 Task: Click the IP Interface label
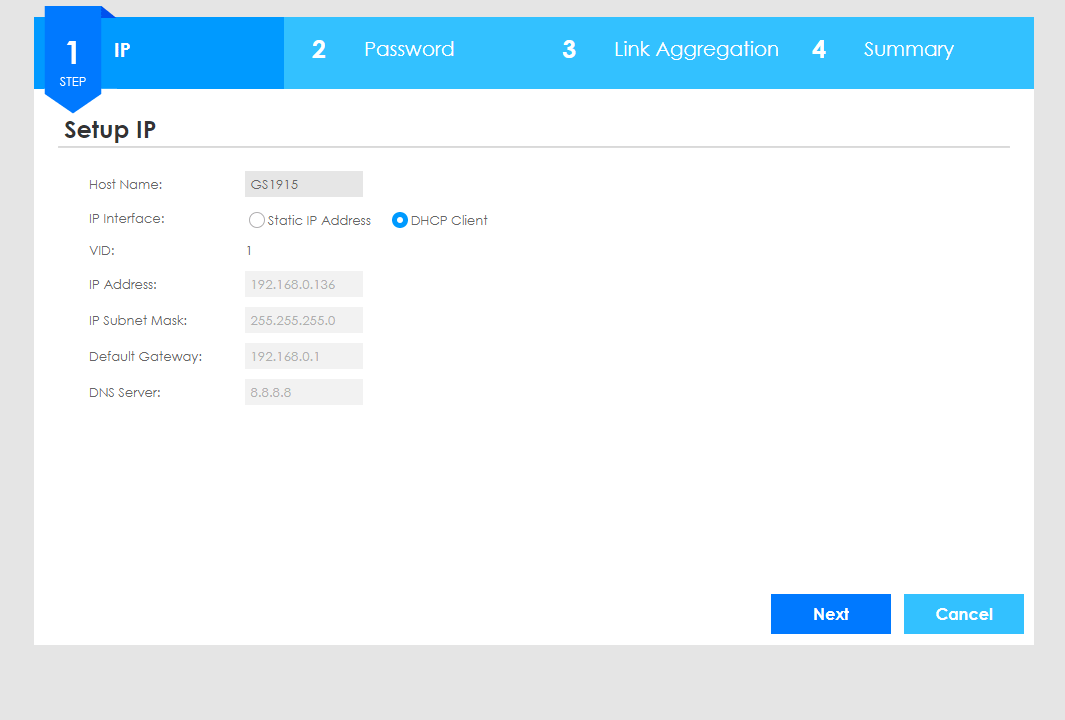point(126,219)
